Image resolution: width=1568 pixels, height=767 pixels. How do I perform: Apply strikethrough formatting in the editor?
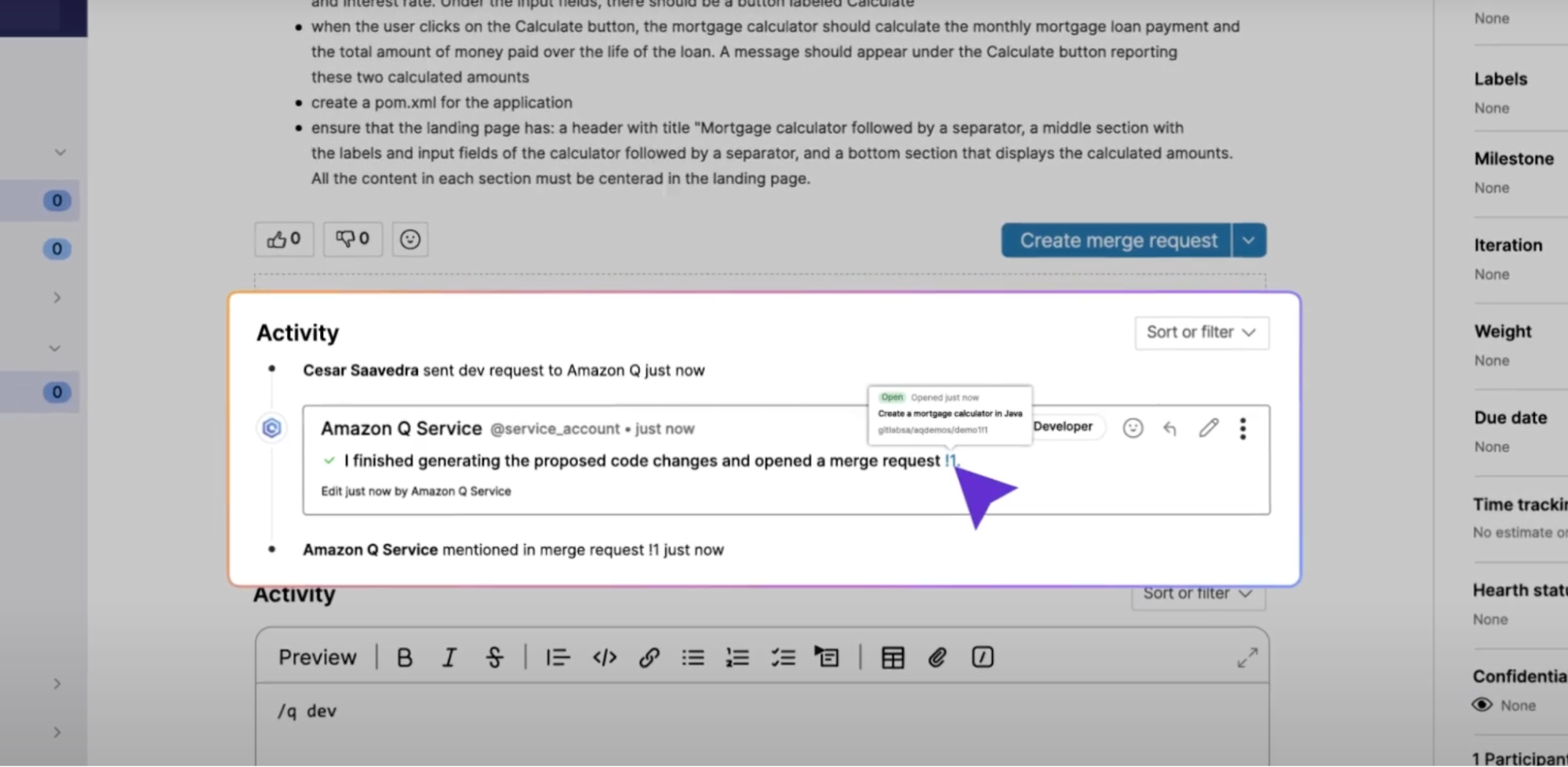coord(494,657)
